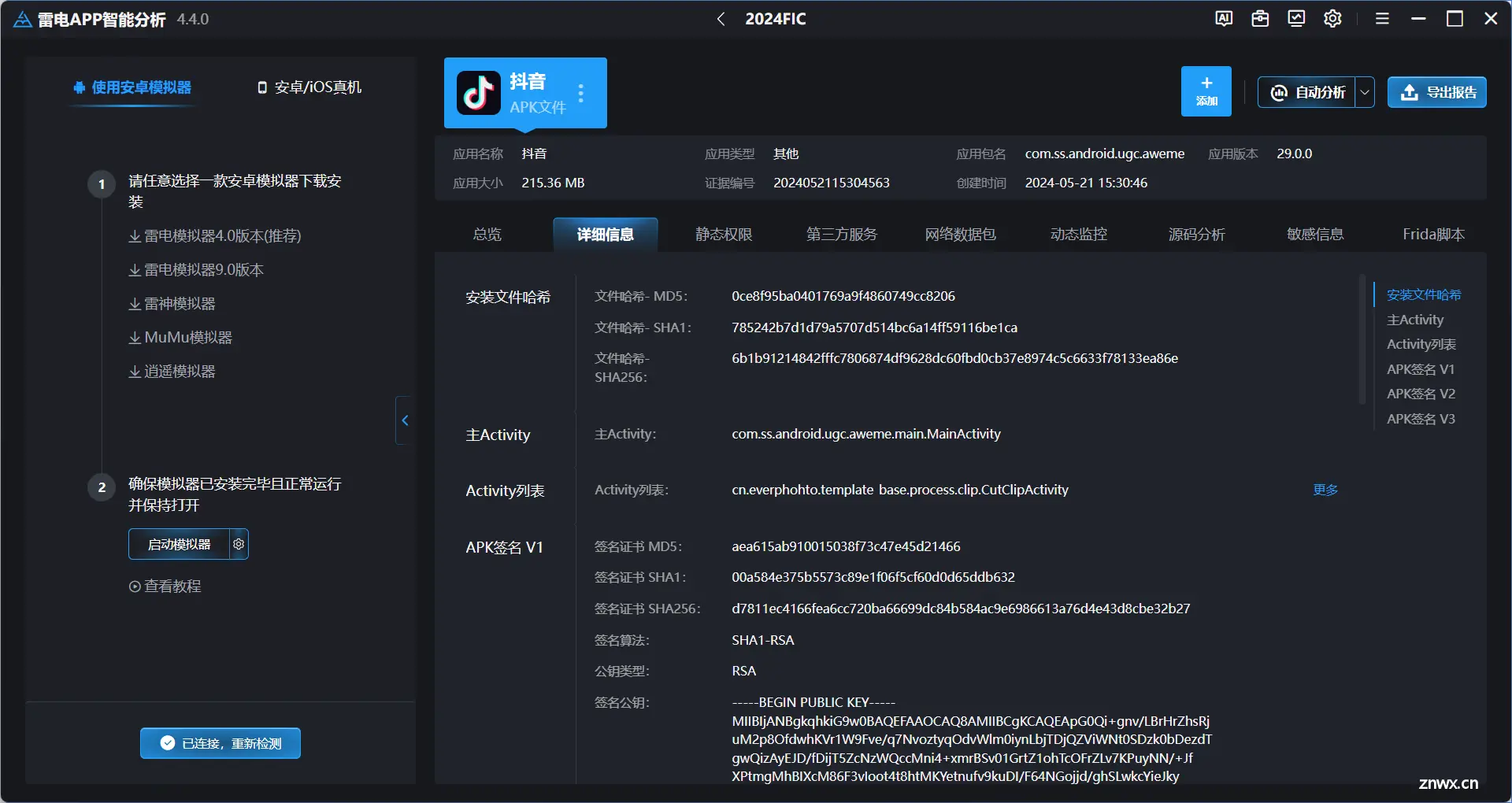The width and height of the screenshot is (1512, 803).
Task: Jump to 安装文件哈希 in side index
Action: pyautogui.click(x=1424, y=295)
